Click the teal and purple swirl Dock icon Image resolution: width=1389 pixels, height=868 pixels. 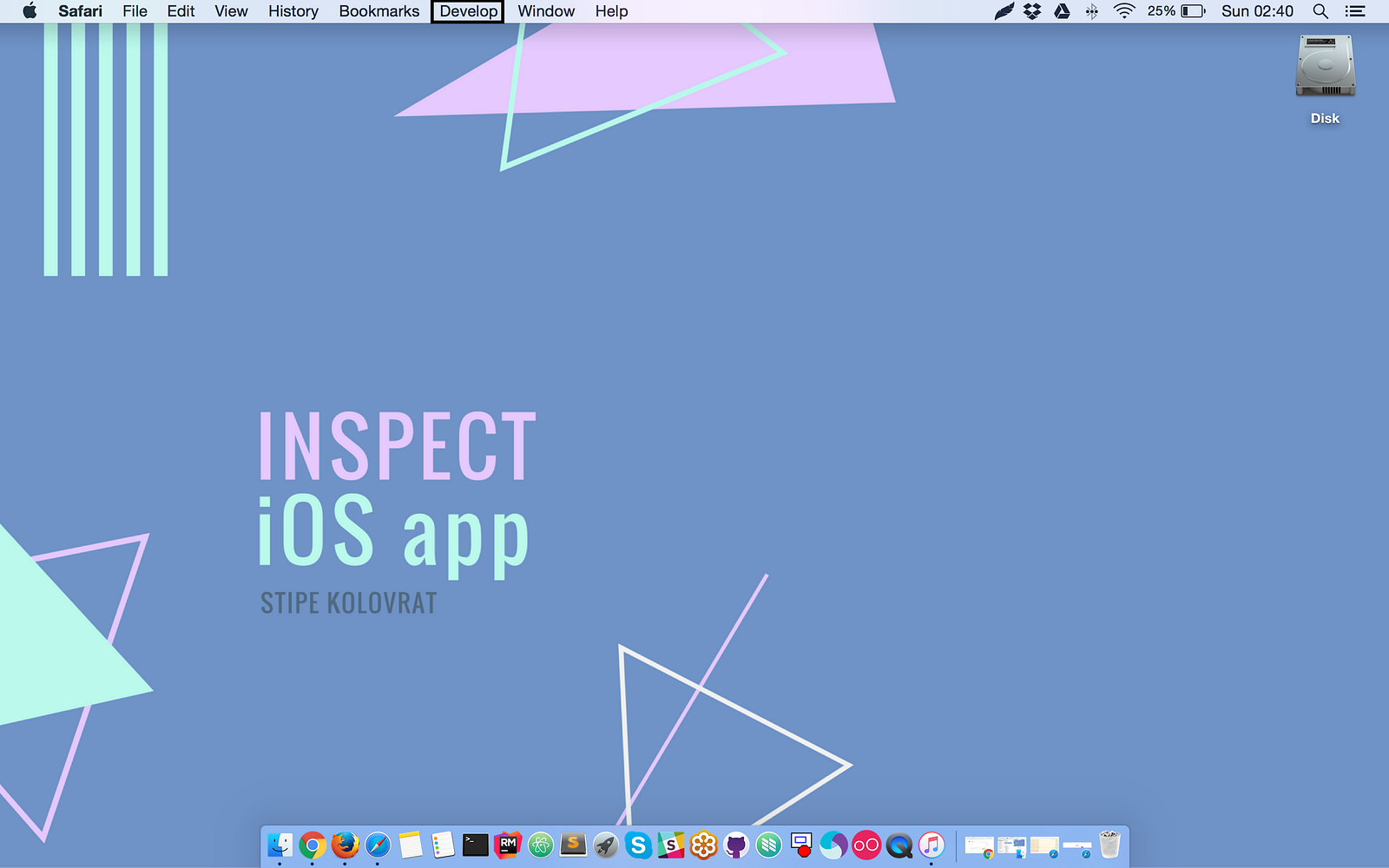pos(834,845)
